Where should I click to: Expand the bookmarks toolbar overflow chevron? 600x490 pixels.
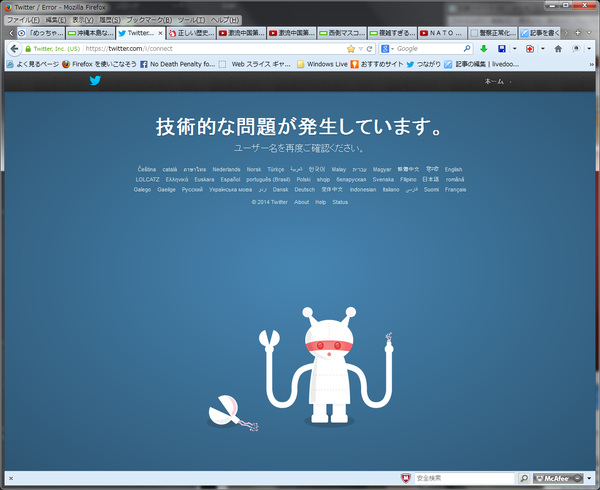point(592,65)
